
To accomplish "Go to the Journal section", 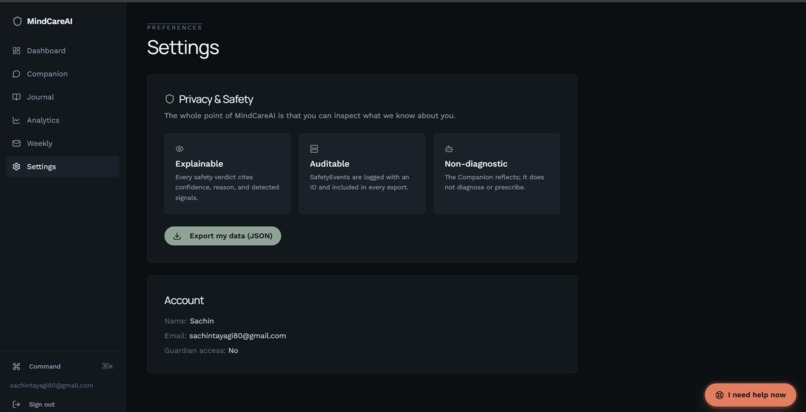I will 63,97.
